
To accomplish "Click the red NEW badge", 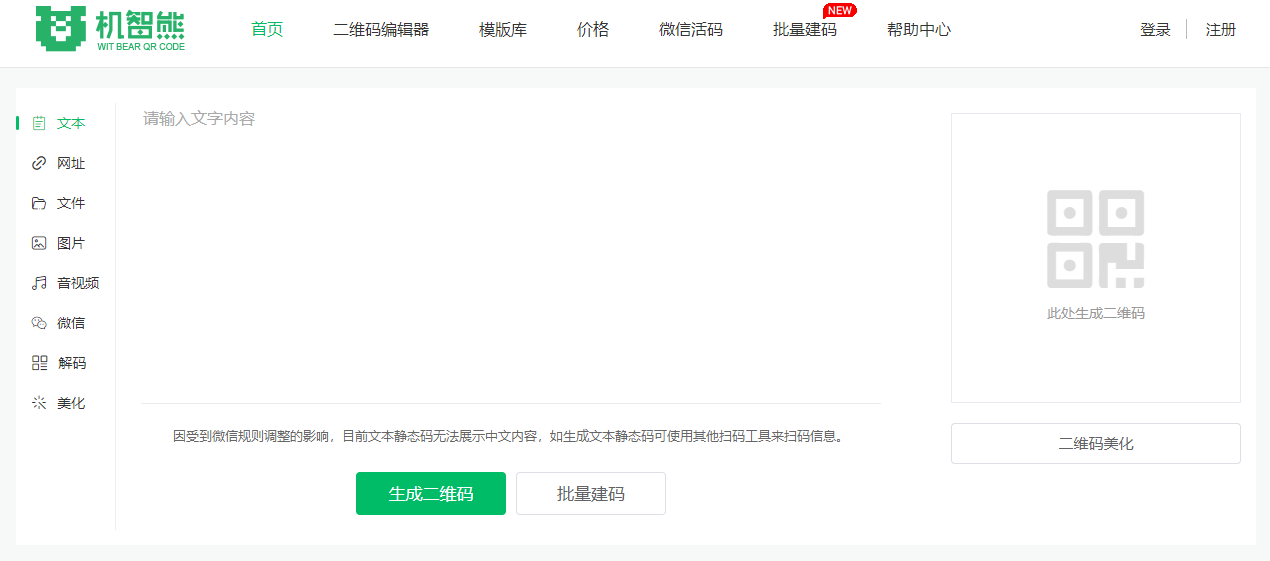I will pos(840,10).
